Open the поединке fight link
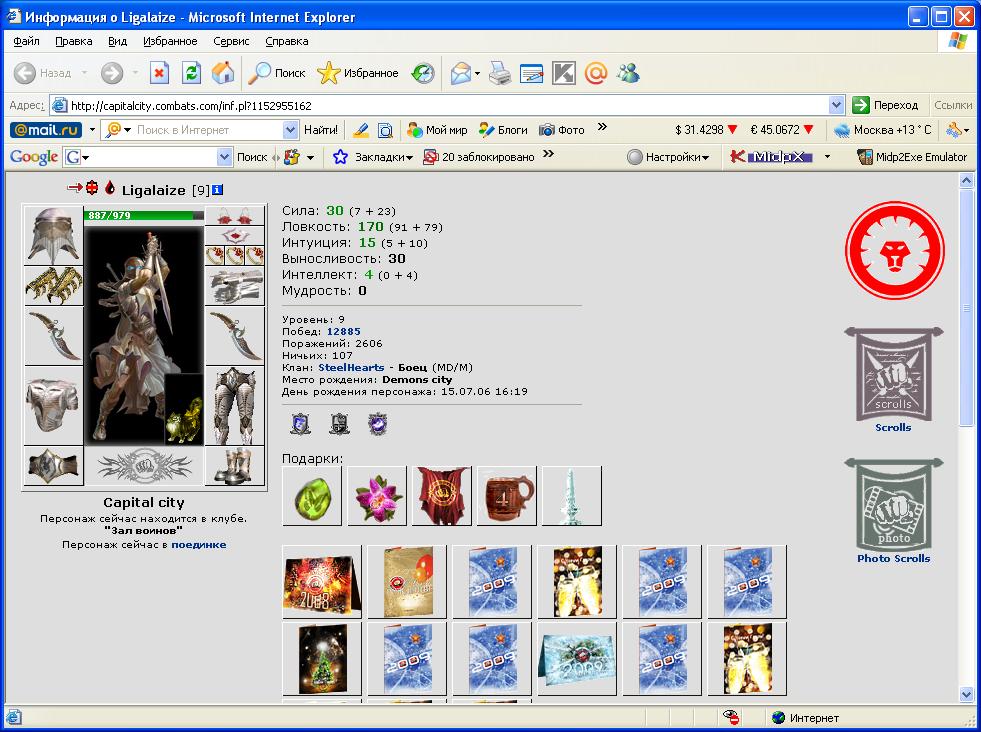981x732 pixels. tap(199, 545)
